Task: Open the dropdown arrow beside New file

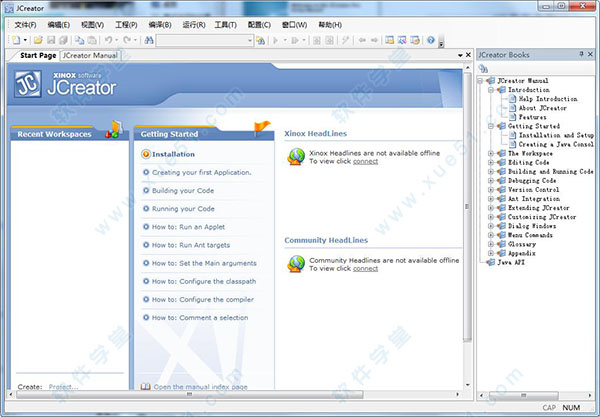Action: pyautogui.click(x=25, y=40)
